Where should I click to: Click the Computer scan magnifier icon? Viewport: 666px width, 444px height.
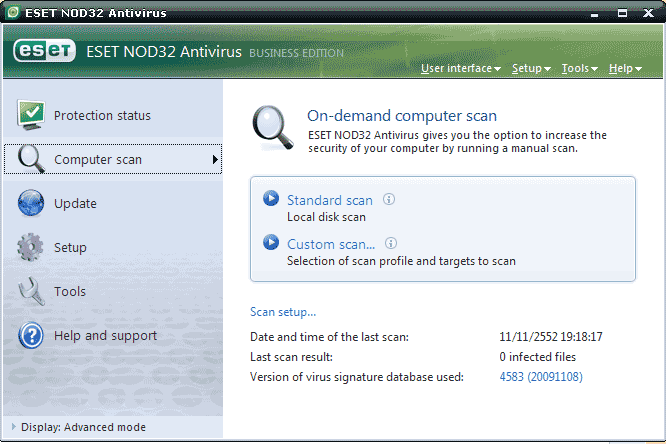click(32, 159)
